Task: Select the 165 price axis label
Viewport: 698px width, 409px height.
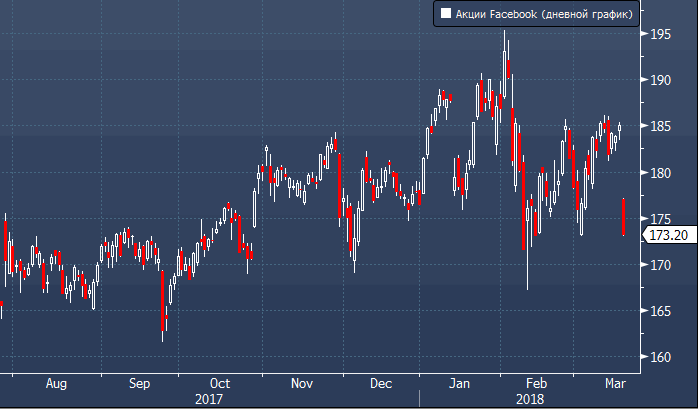Action: pyautogui.click(x=660, y=311)
